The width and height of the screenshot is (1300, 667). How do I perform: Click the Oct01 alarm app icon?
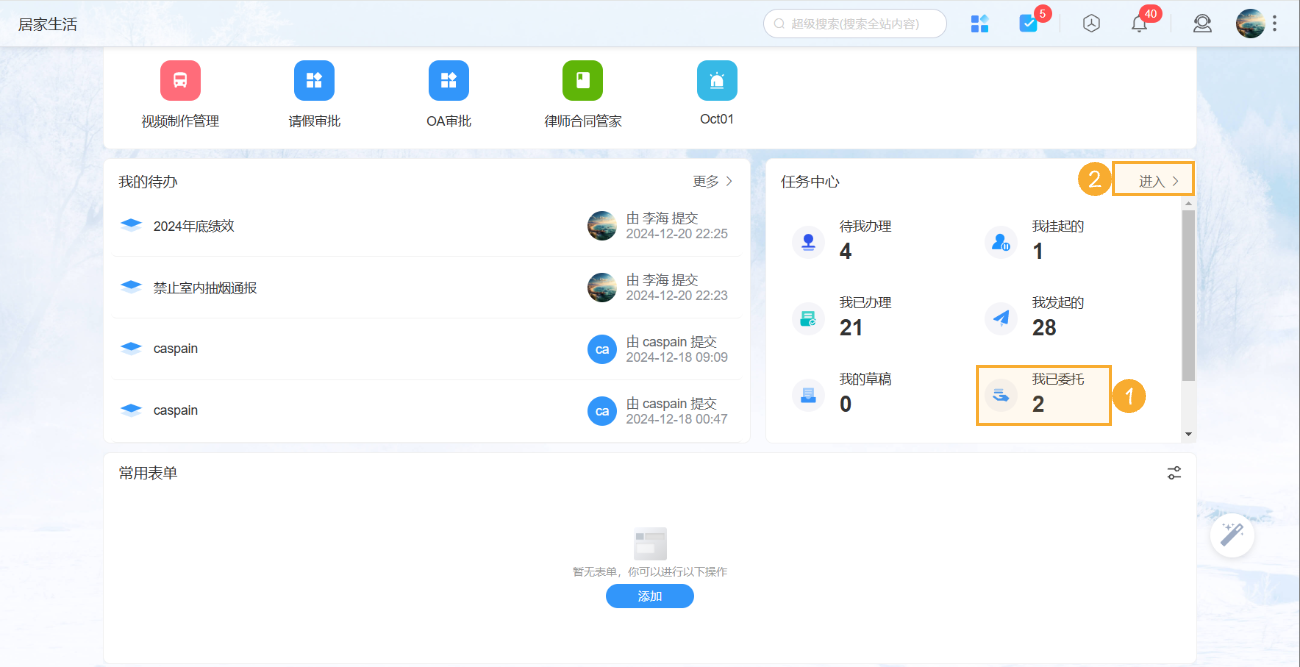click(x=716, y=81)
